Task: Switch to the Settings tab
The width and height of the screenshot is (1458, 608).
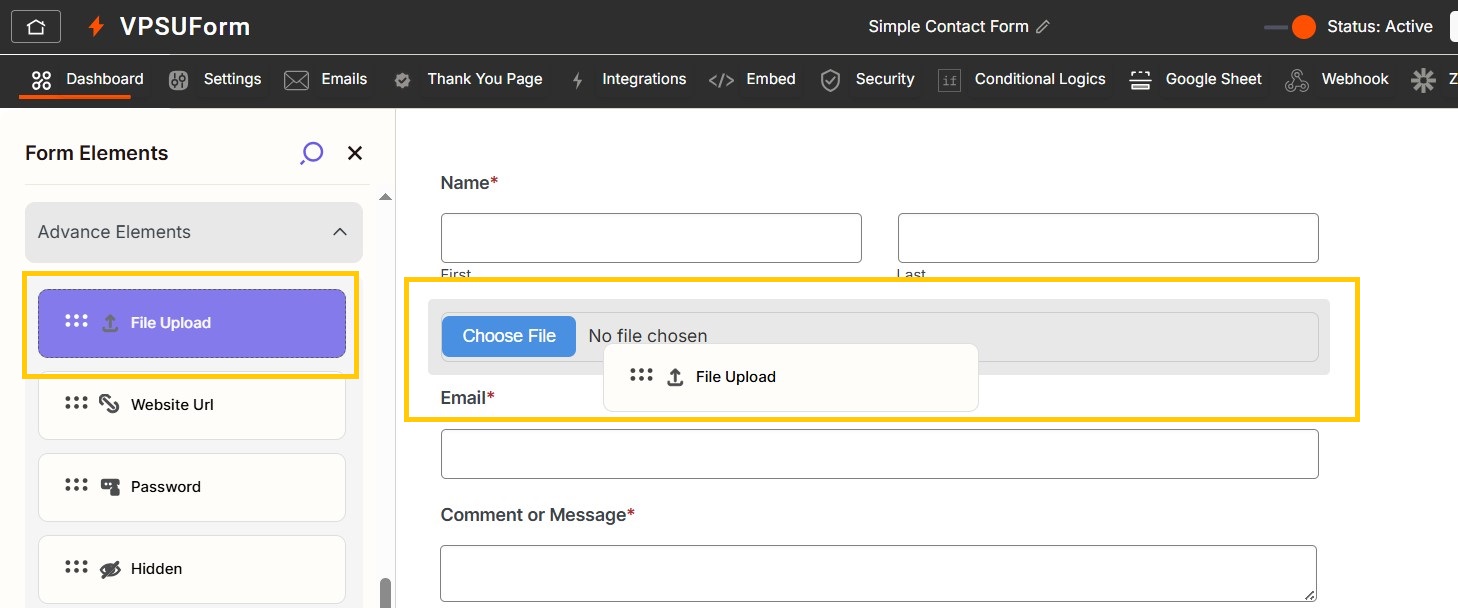Action: tap(231, 79)
